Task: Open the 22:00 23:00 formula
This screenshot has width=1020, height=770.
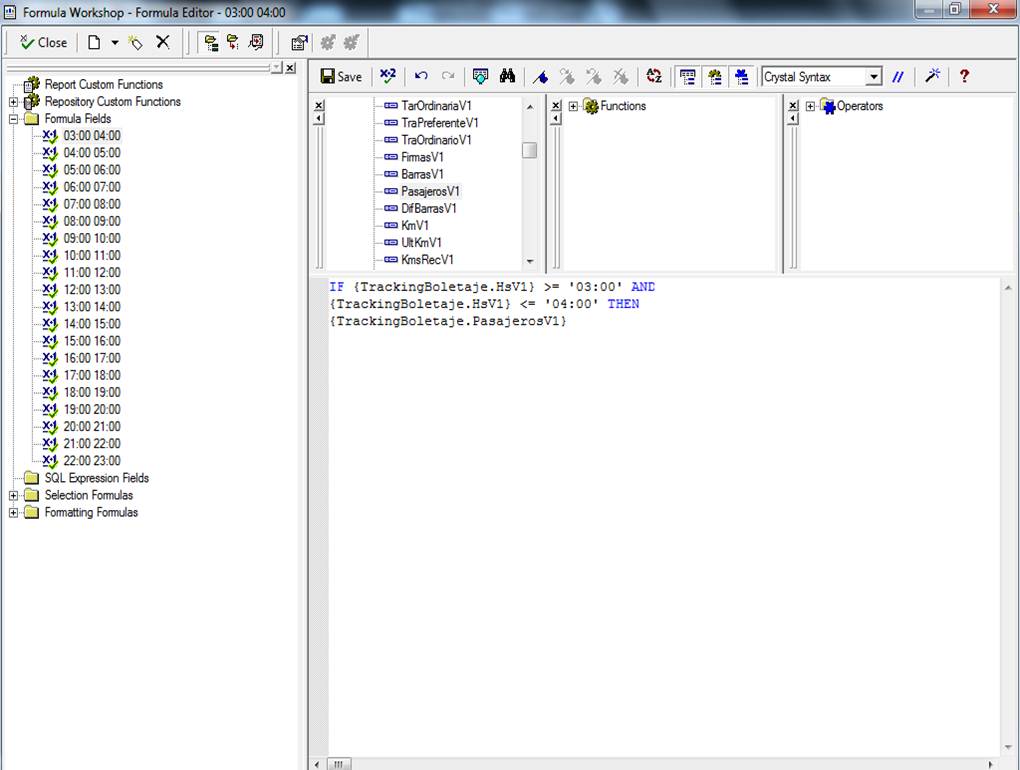Action: (x=92, y=461)
